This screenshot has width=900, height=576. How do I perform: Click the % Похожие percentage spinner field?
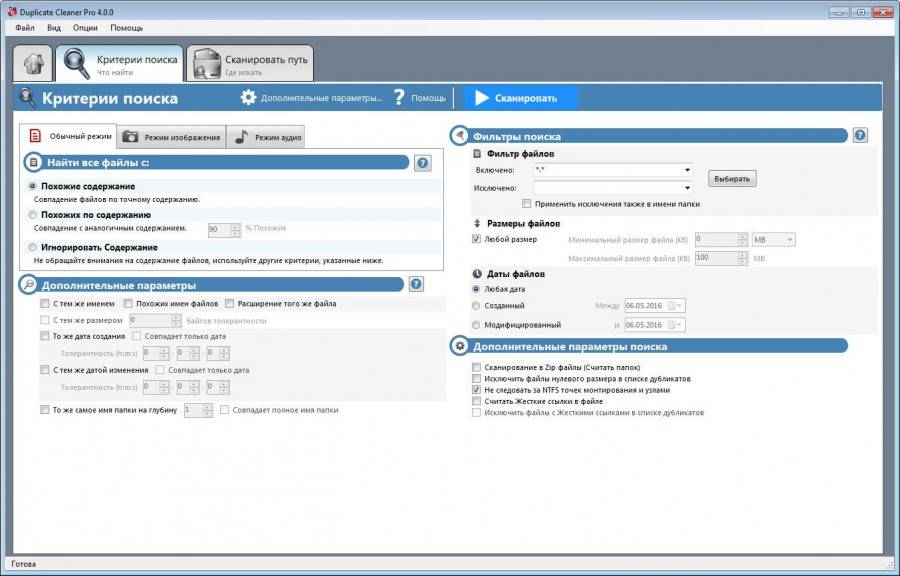click(x=217, y=230)
